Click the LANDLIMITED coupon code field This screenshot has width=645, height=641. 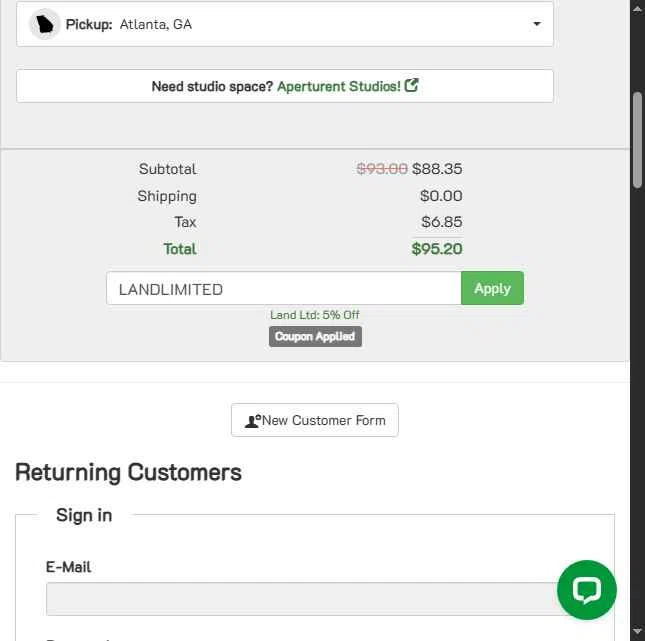[284, 288]
